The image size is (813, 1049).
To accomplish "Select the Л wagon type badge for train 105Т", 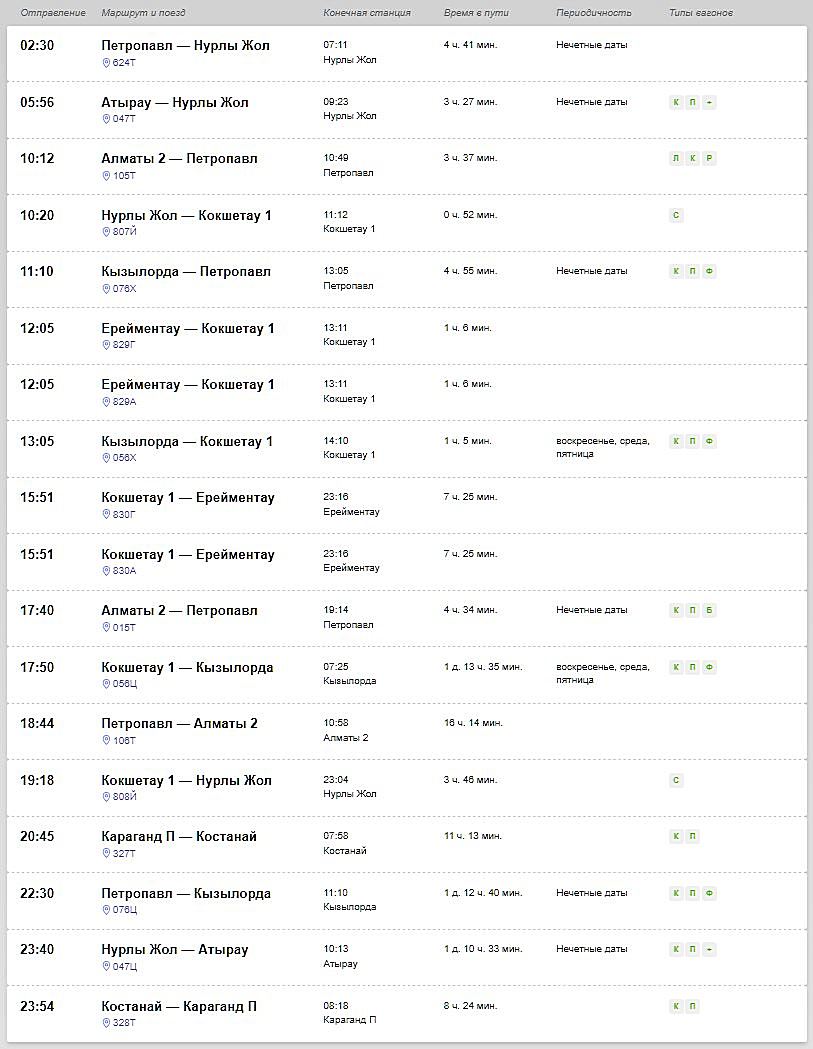I will (x=676, y=159).
